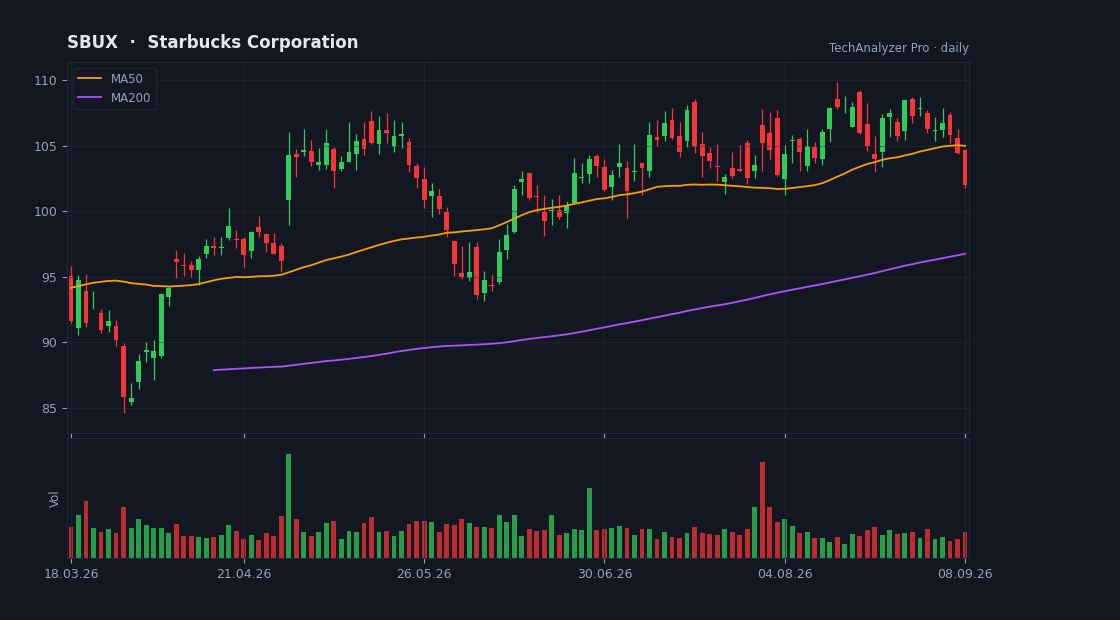Click the 95 price axis label

coord(49,278)
